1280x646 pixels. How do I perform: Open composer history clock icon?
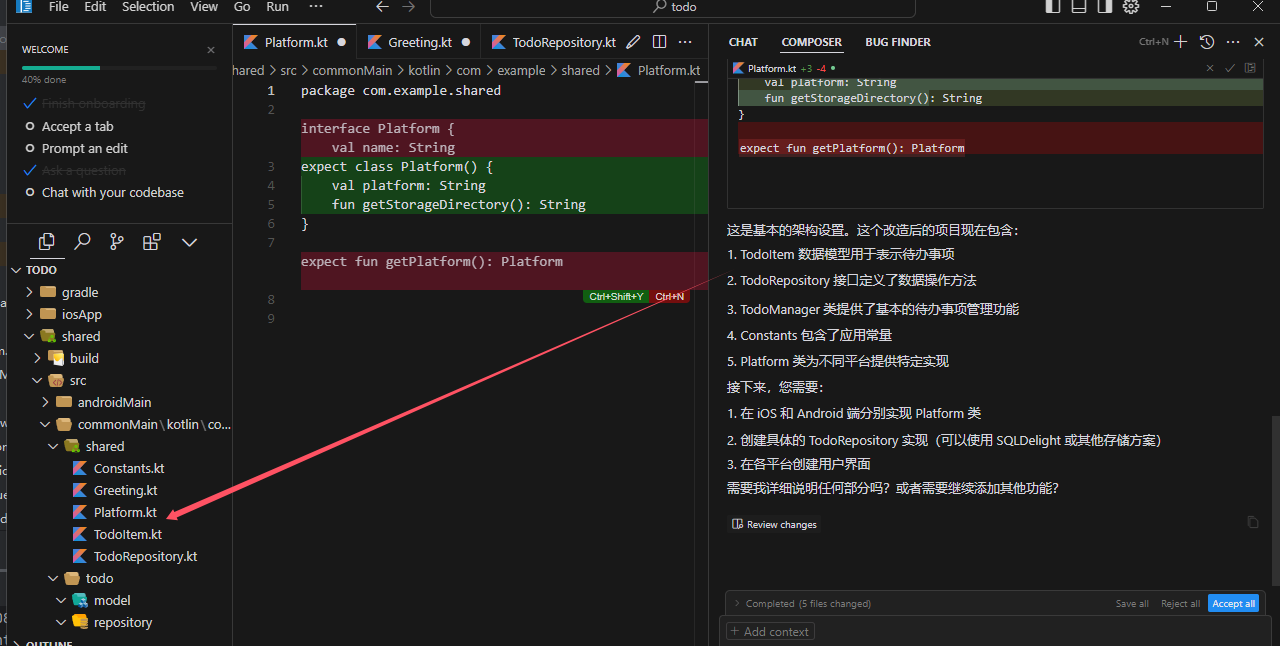click(x=1207, y=42)
